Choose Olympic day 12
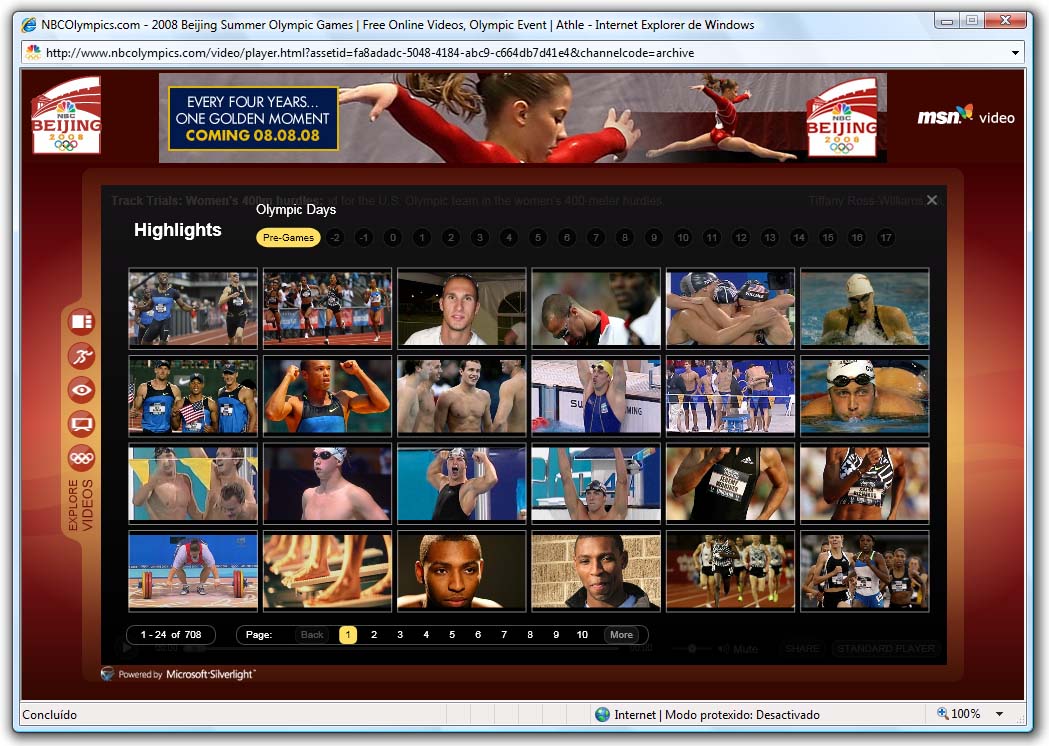1049x746 pixels. pos(741,238)
